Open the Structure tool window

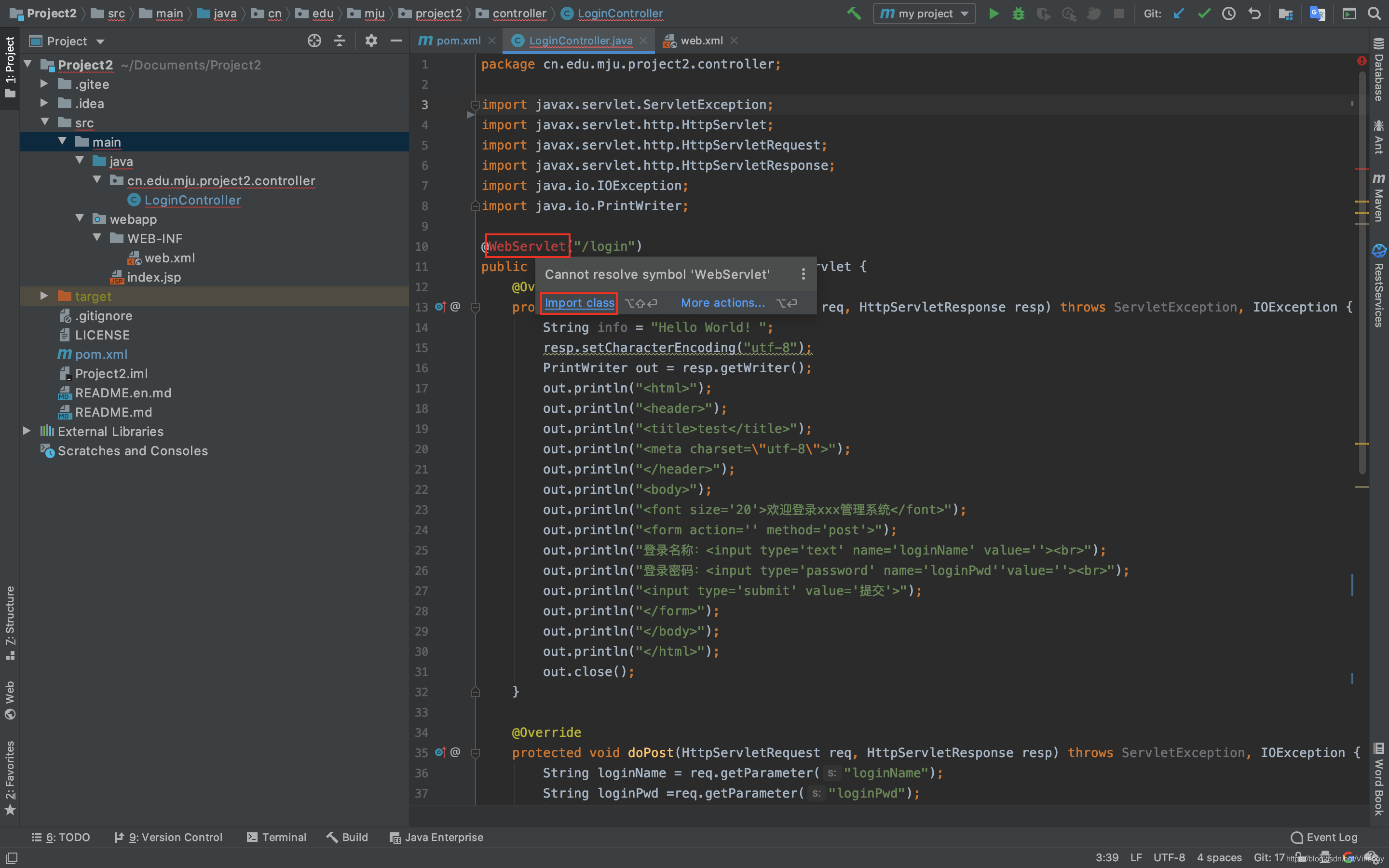tap(10, 623)
